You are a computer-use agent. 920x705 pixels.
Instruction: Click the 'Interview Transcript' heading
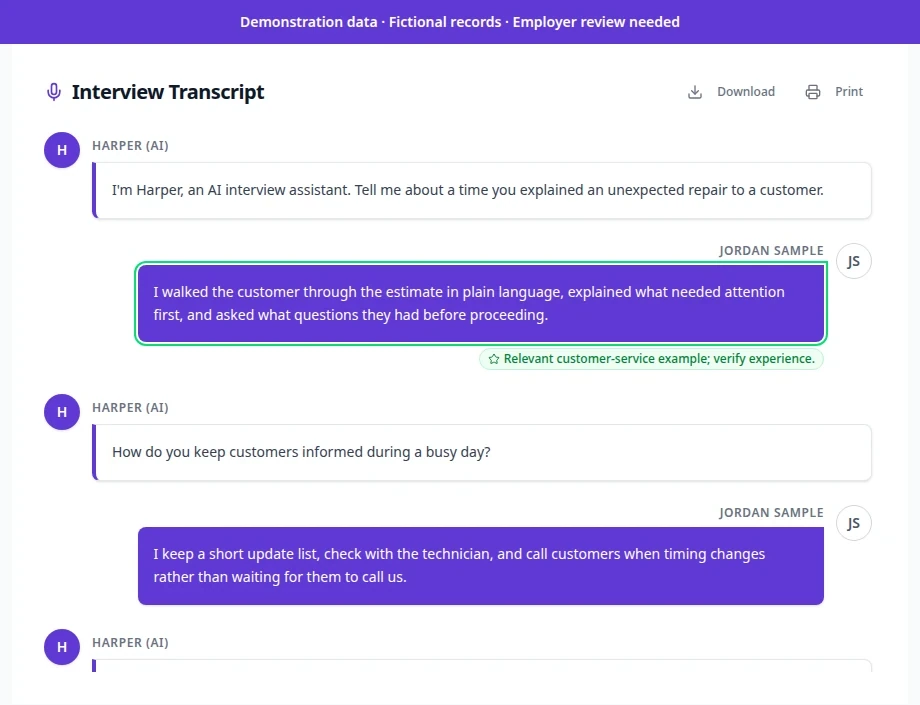[168, 92]
